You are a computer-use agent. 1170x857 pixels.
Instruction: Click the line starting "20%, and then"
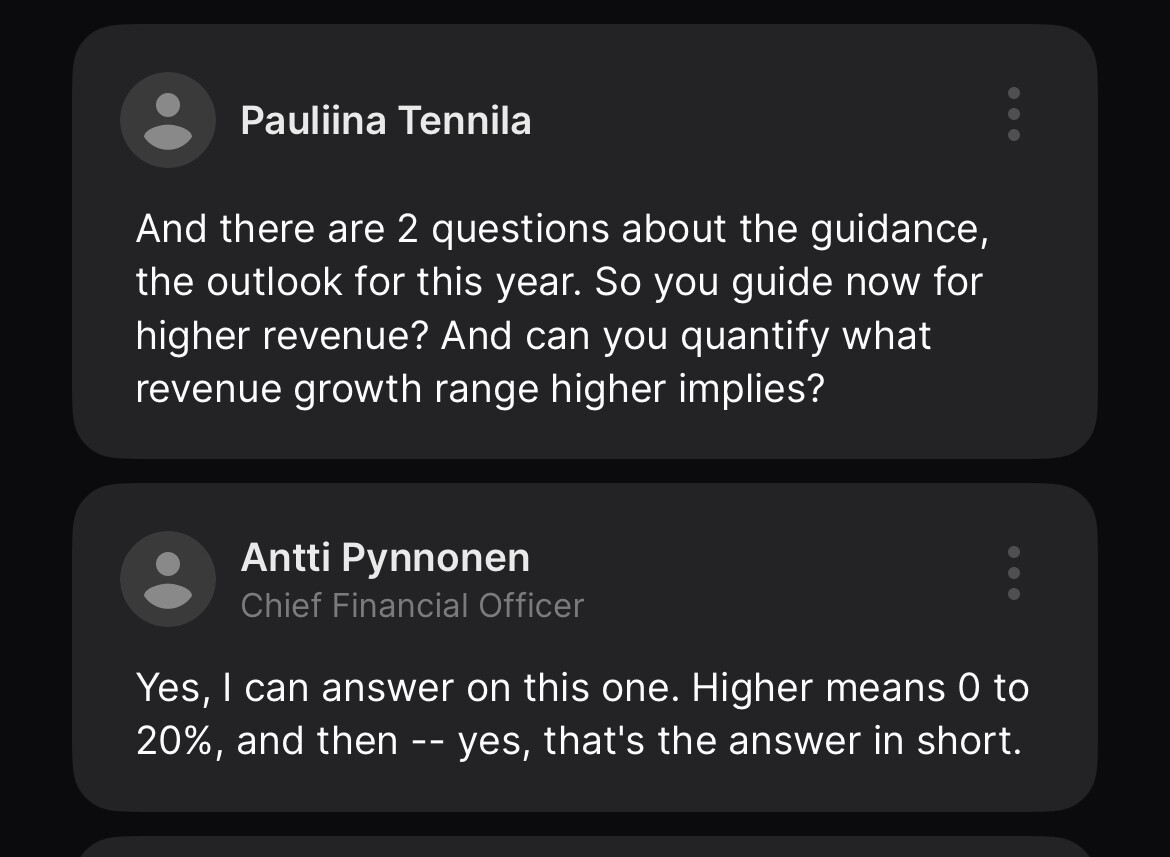[x=578, y=741]
